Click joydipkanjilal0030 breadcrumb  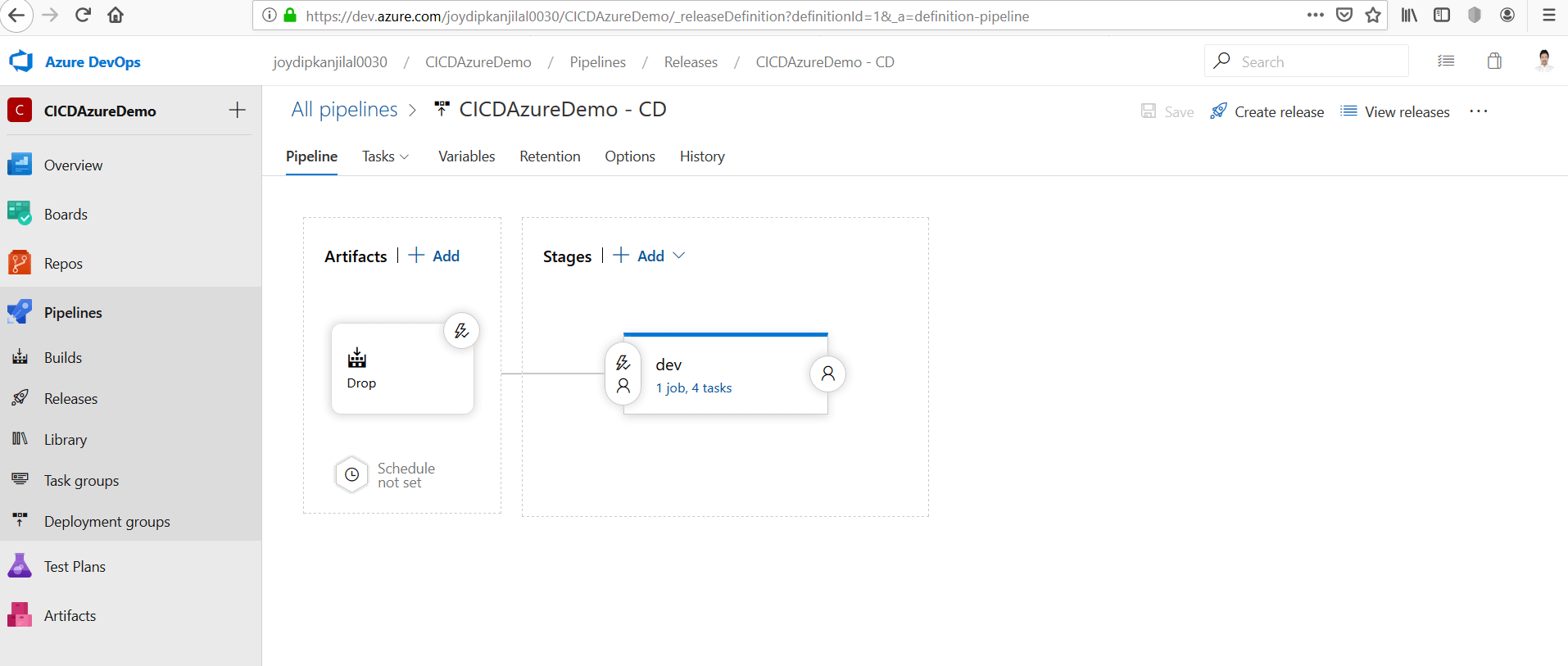[x=330, y=62]
